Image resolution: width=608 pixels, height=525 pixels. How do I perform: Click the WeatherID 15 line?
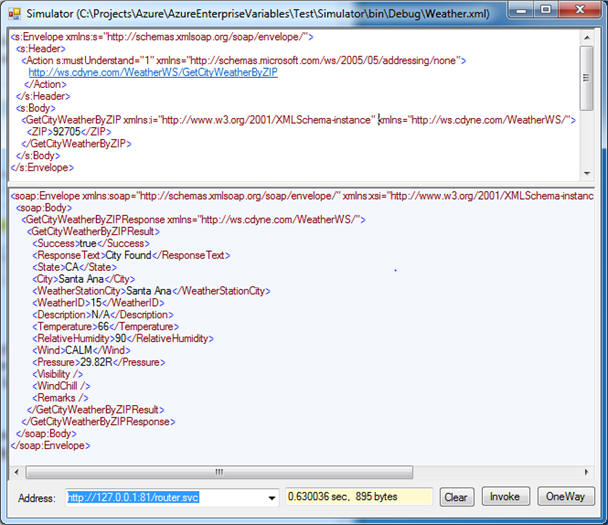point(98,303)
